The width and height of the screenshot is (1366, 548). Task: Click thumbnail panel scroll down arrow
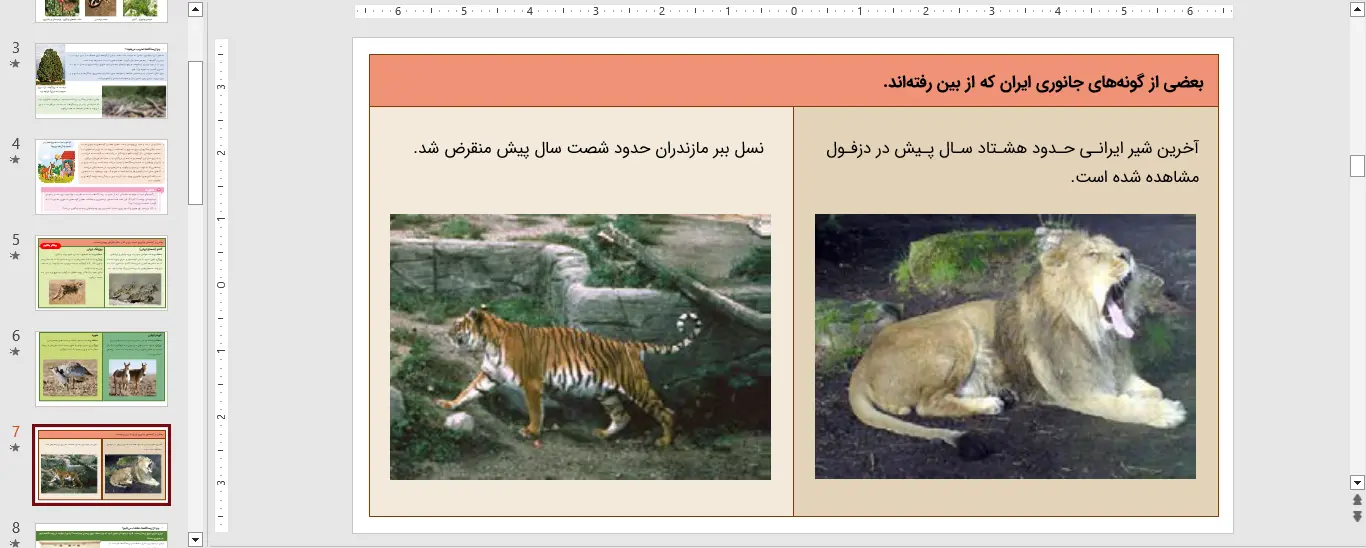pyautogui.click(x=195, y=539)
